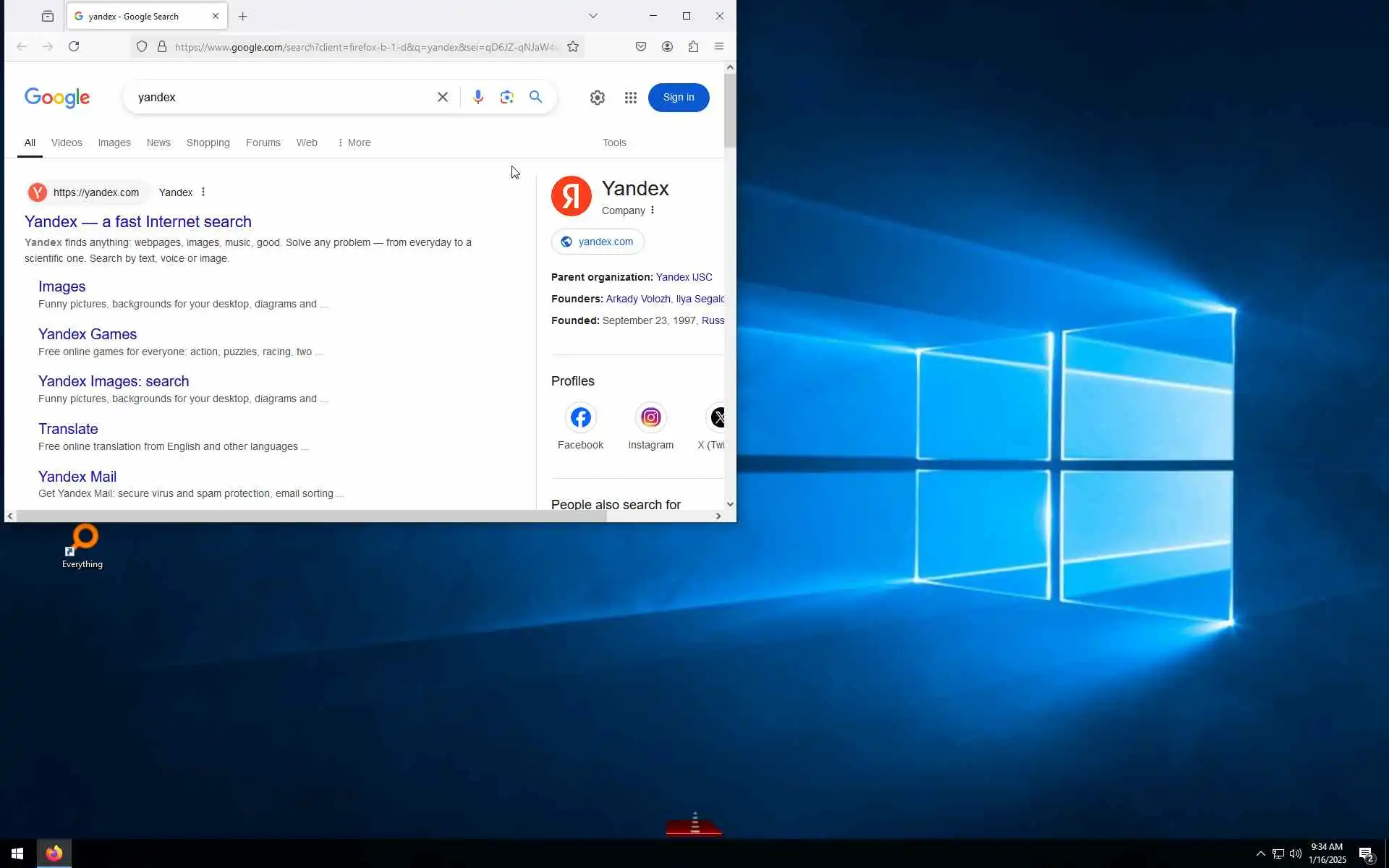Expand the More search filters menu
The image size is (1389, 868).
coord(354,142)
